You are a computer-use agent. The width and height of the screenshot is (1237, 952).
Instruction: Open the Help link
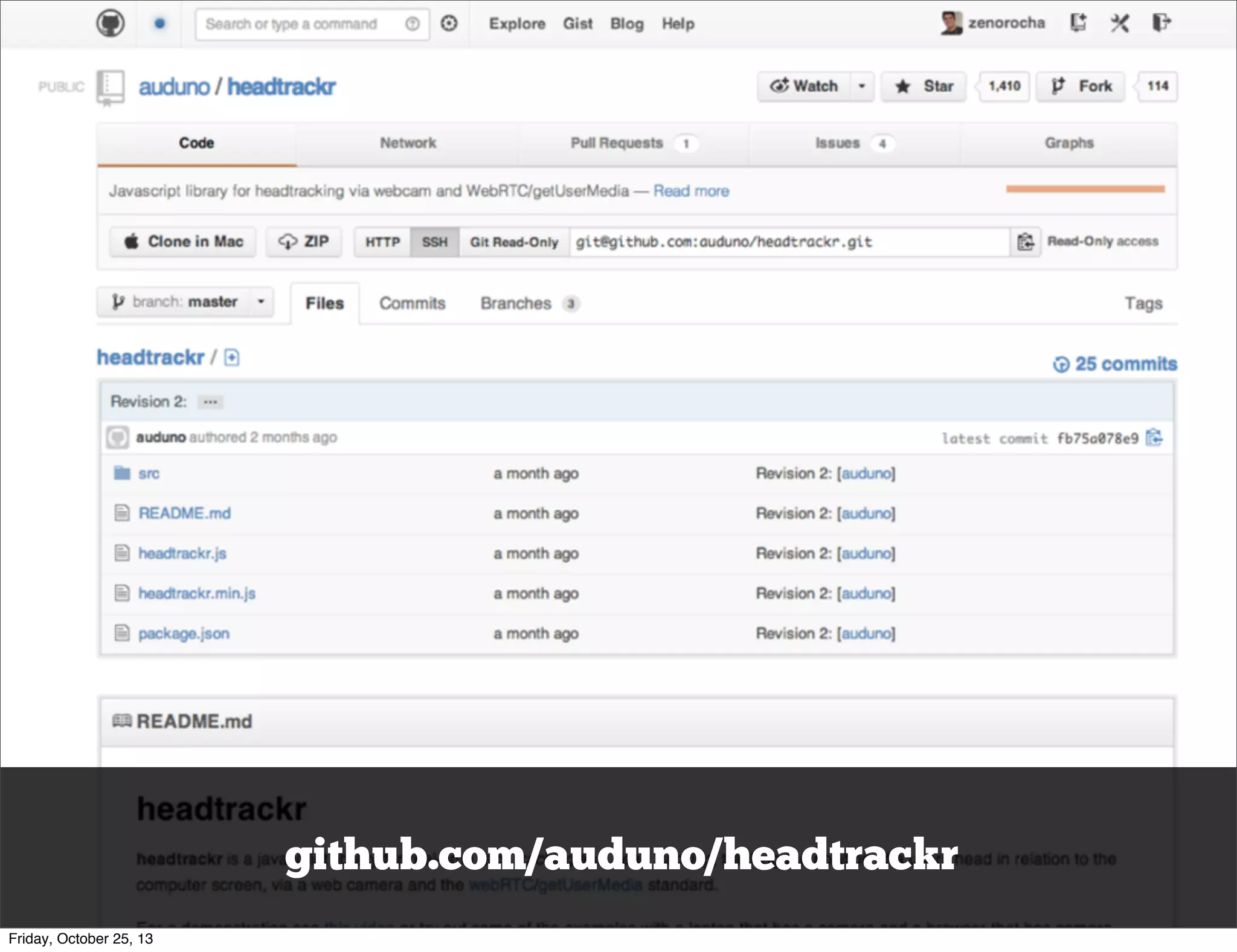coord(678,24)
